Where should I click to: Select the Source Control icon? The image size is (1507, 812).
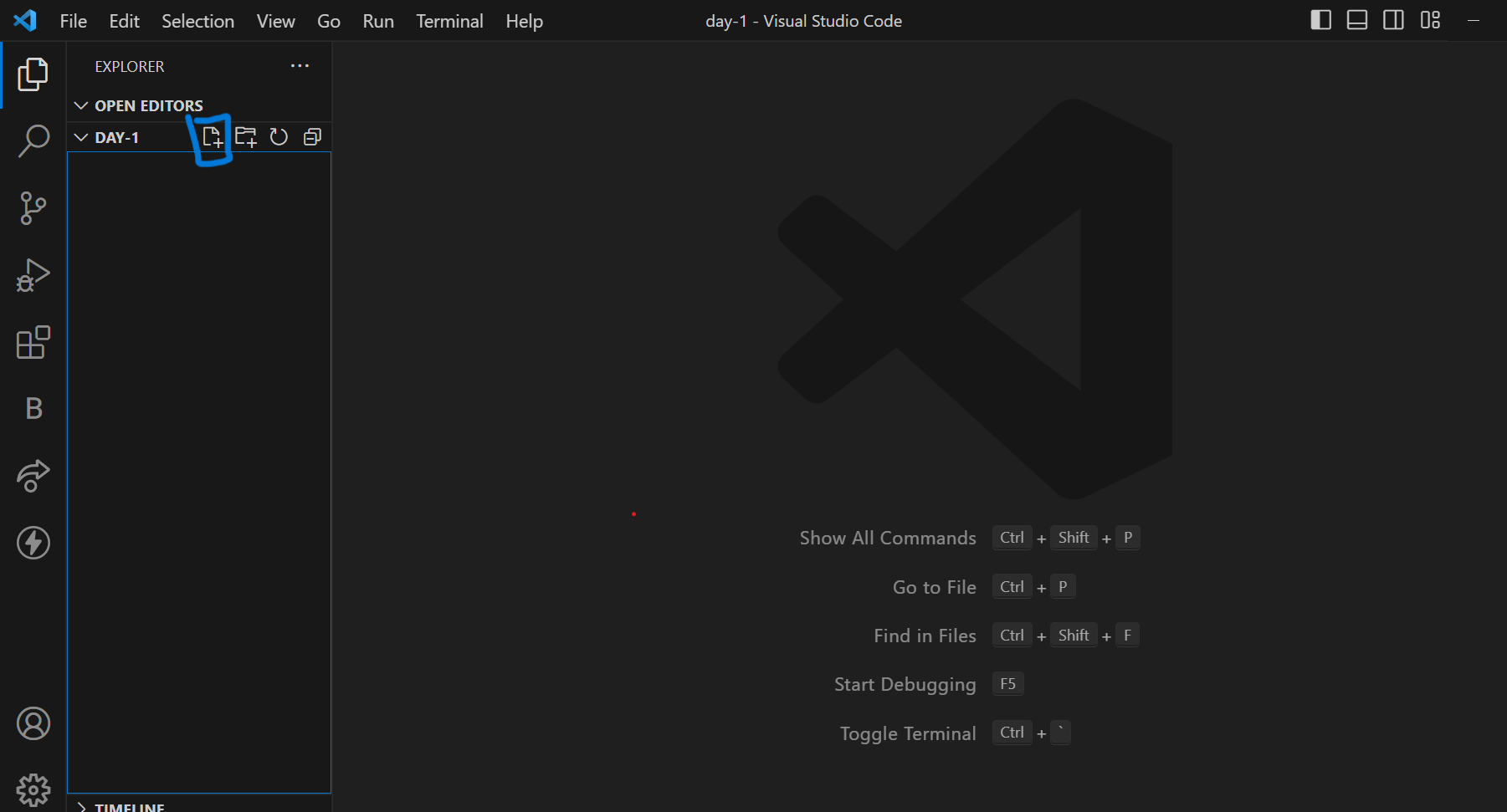[33, 207]
